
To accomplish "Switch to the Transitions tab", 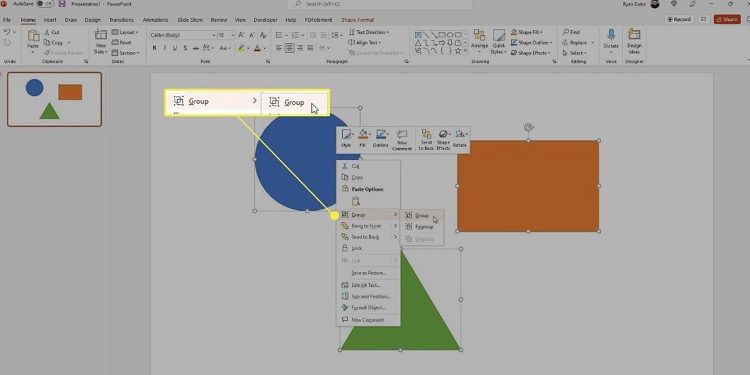I will point(121,20).
